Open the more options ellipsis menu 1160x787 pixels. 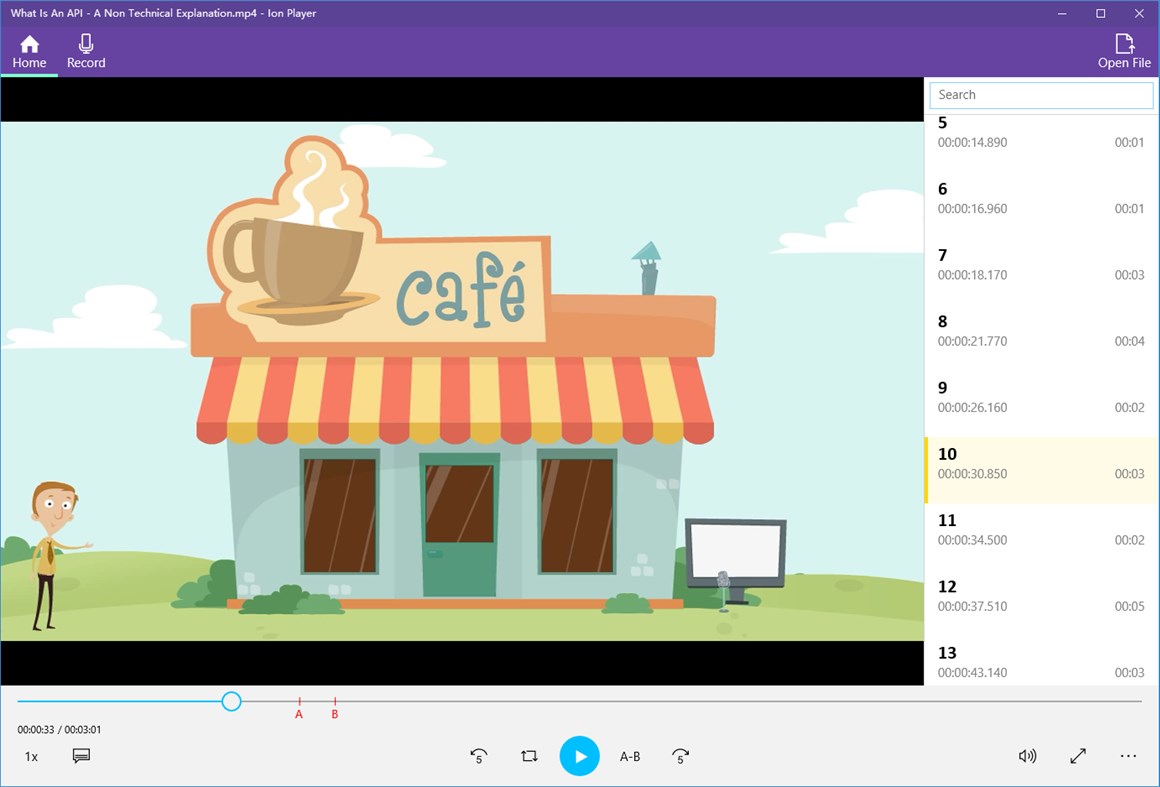click(x=1128, y=756)
